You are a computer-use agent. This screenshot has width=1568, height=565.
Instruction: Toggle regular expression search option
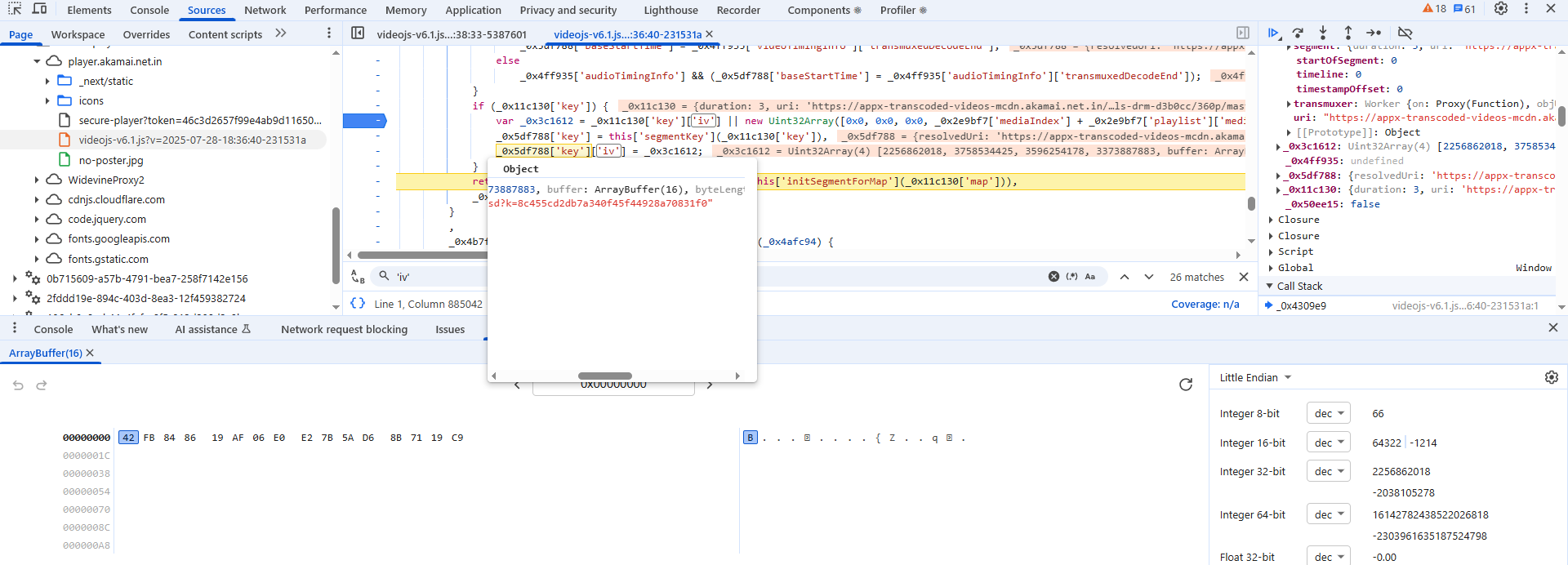pyautogui.click(x=1072, y=277)
